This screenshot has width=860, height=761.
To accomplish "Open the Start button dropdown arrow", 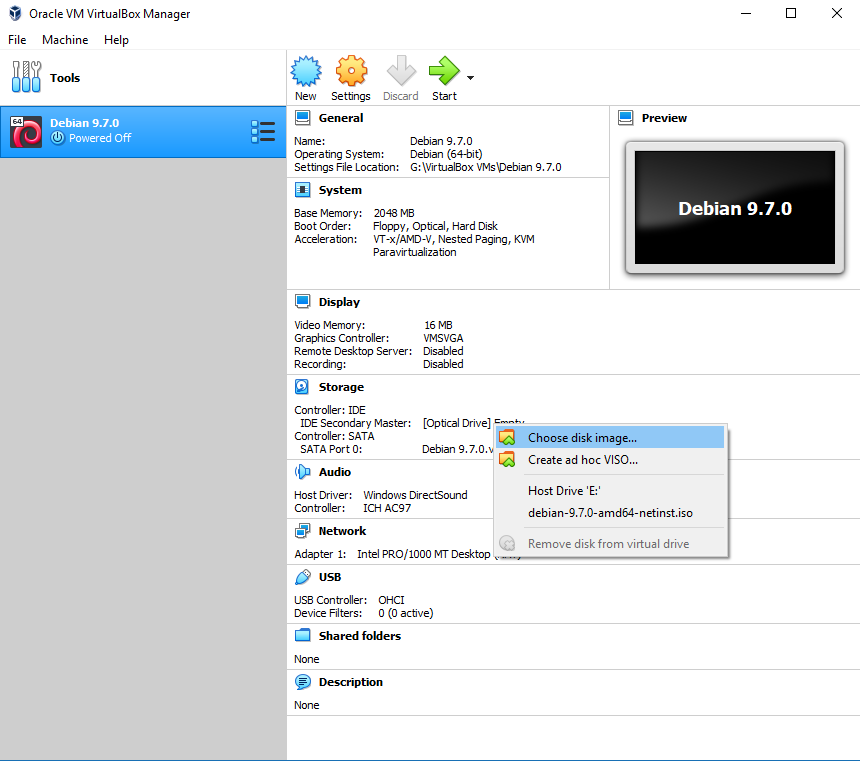I will pos(469,77).
